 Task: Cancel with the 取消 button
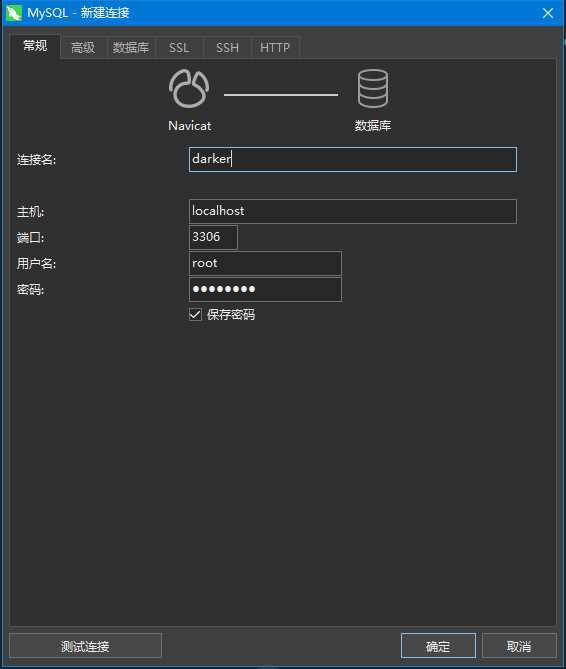519,646
